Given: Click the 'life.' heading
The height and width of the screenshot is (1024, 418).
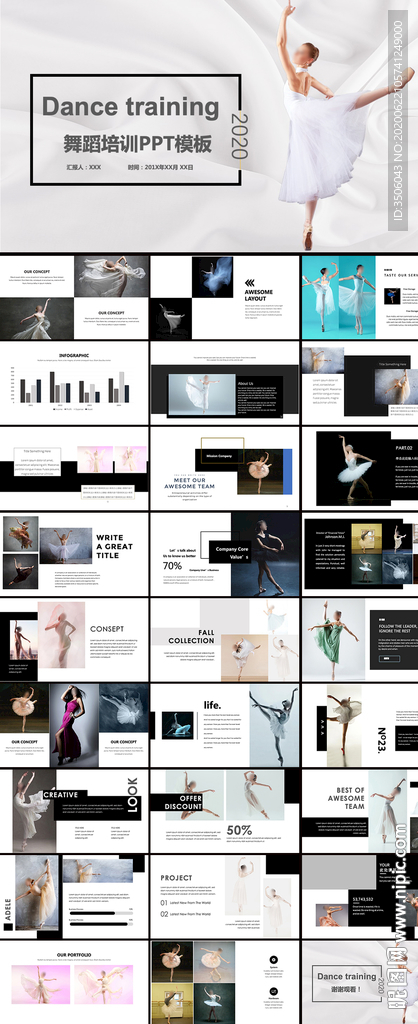Looking at the screenshot, I should click(212, 705).
